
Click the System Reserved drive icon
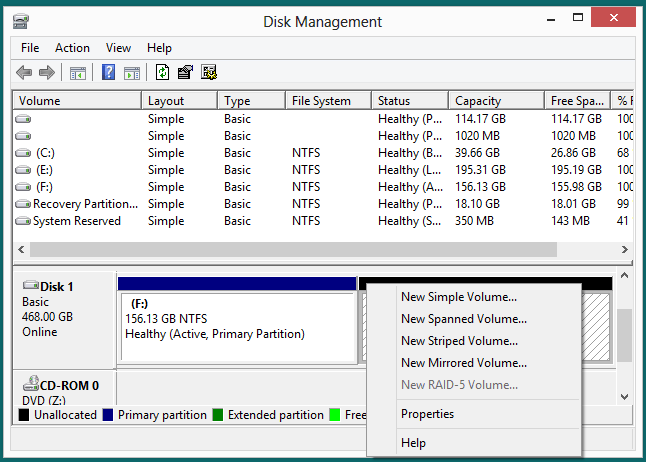point(23,221)
